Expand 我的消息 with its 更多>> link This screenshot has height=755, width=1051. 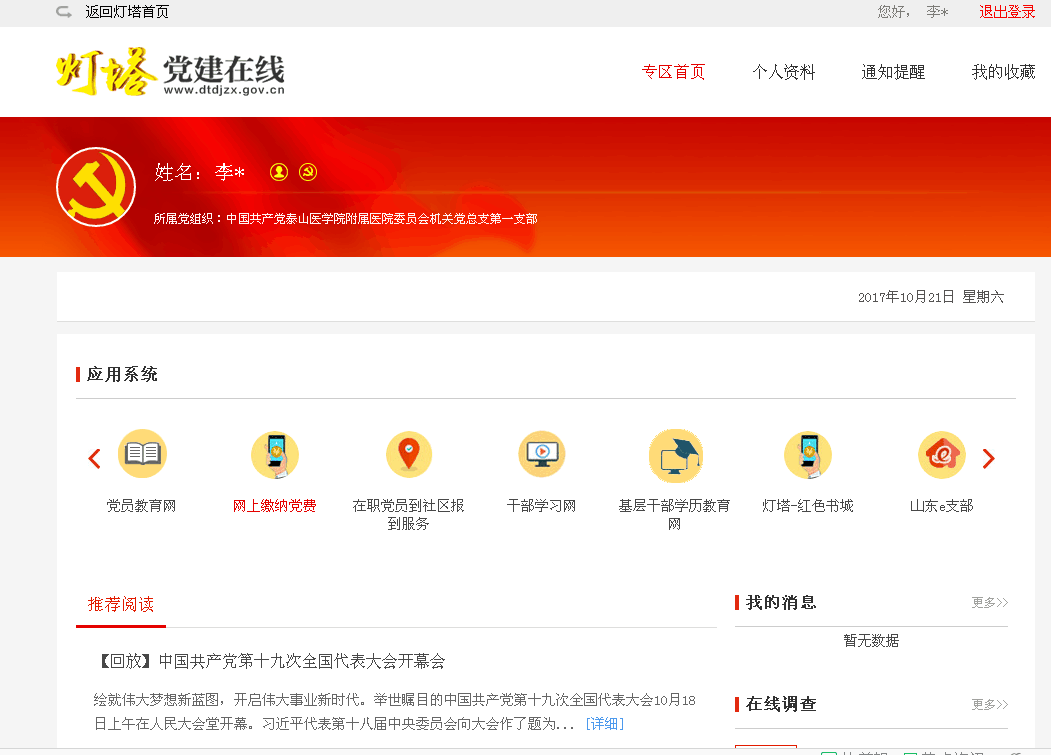[989, 603]
